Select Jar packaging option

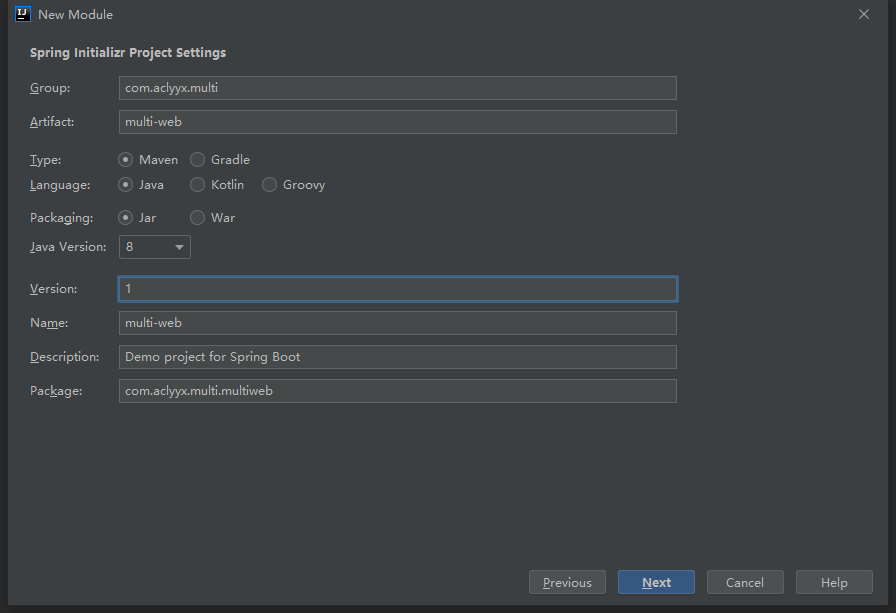point(126,217)
